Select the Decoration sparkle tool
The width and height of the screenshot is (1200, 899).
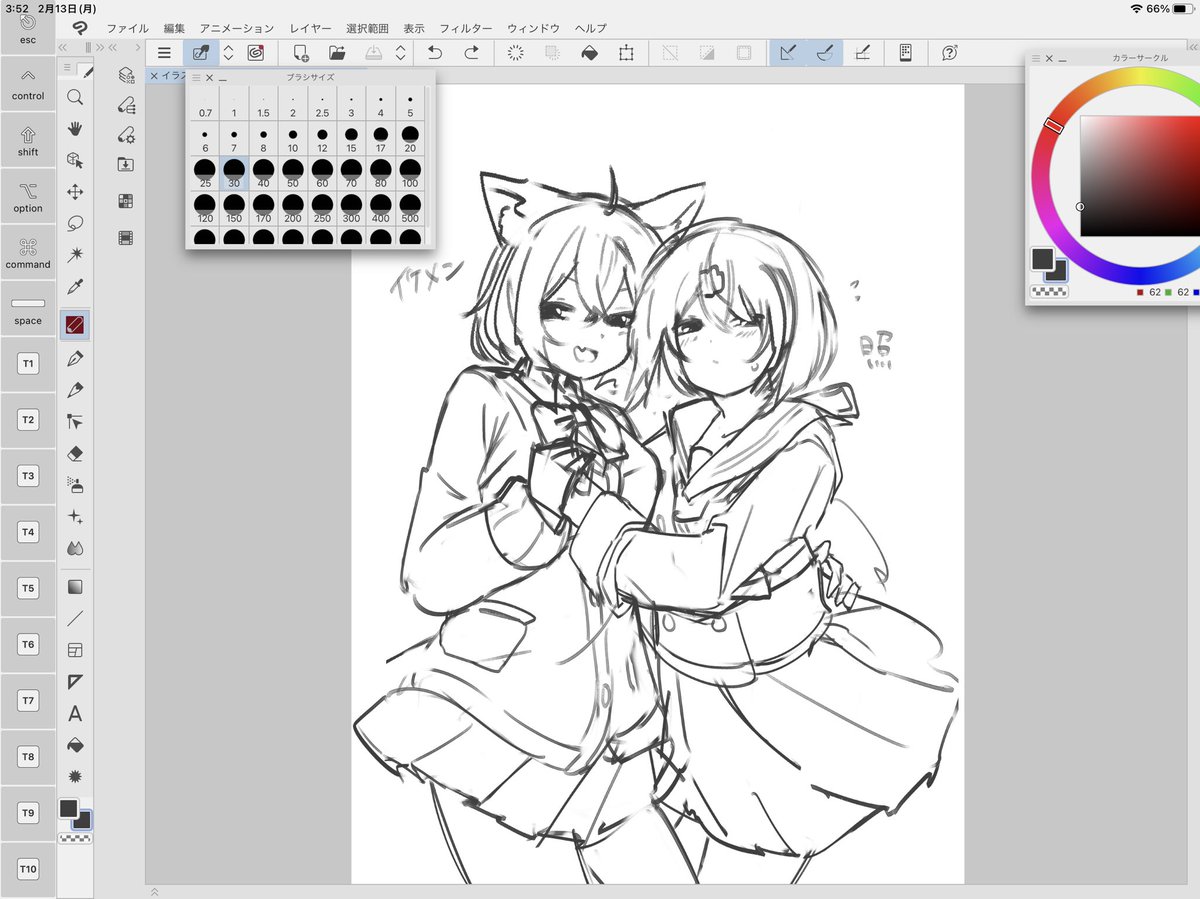(75, 517)
